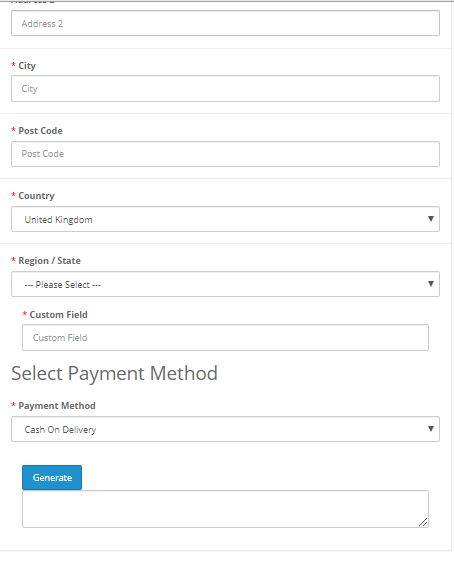Click the Region / State label
This screenshot has height=572, width=454.
[50, 261]
